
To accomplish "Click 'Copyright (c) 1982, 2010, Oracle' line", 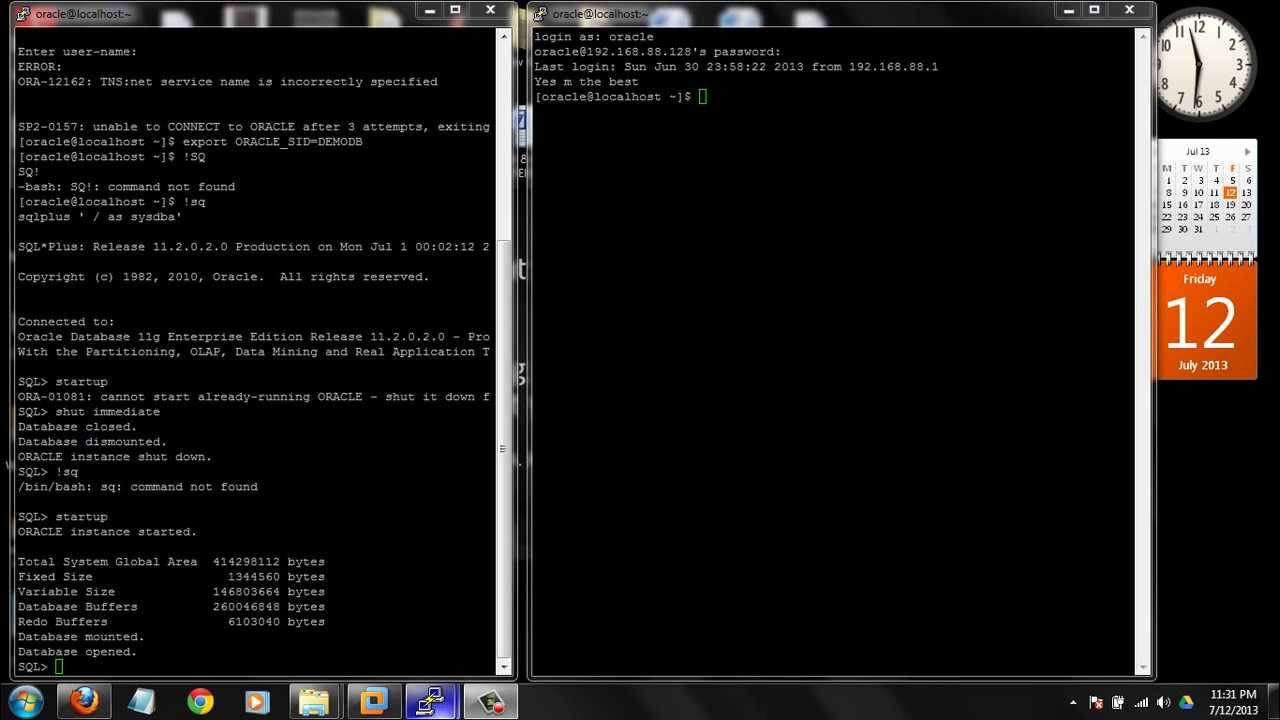I will pyautogui.click(x=223, y=277).
